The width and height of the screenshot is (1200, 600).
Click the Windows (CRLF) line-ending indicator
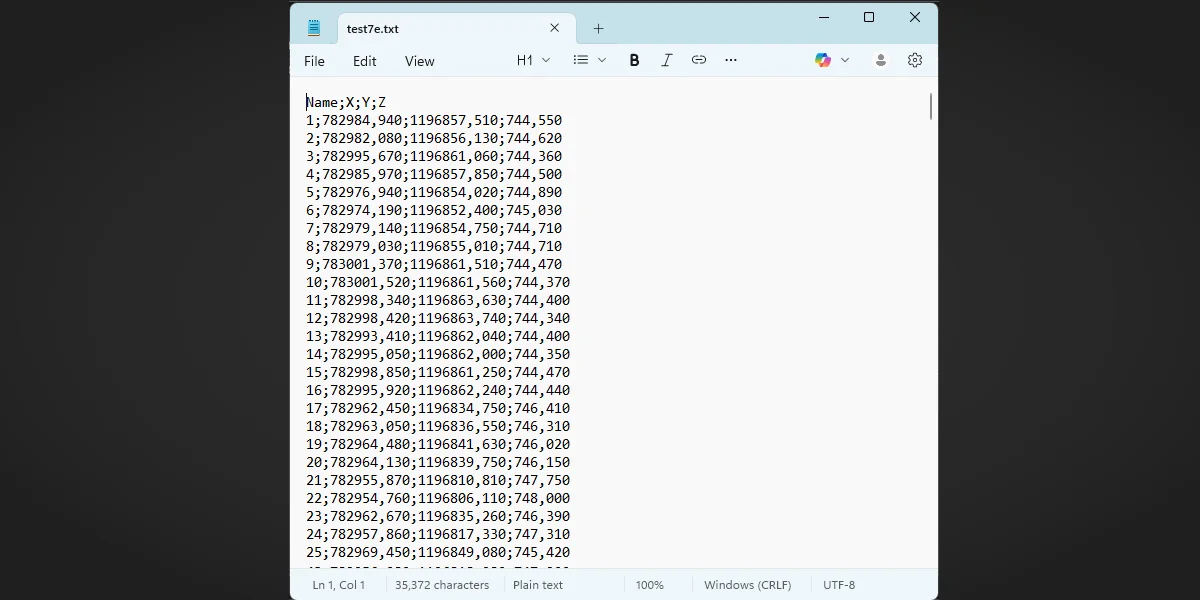pos(747,584)
